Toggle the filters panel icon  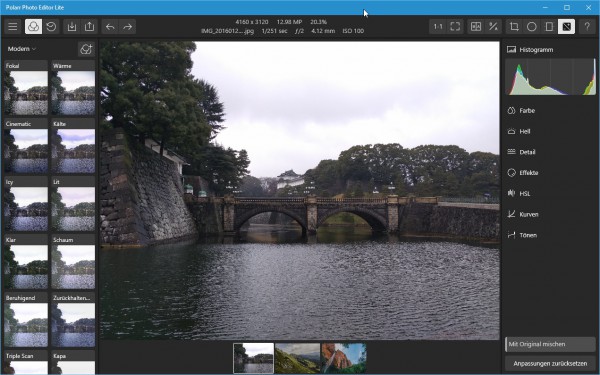pos(33,26)
